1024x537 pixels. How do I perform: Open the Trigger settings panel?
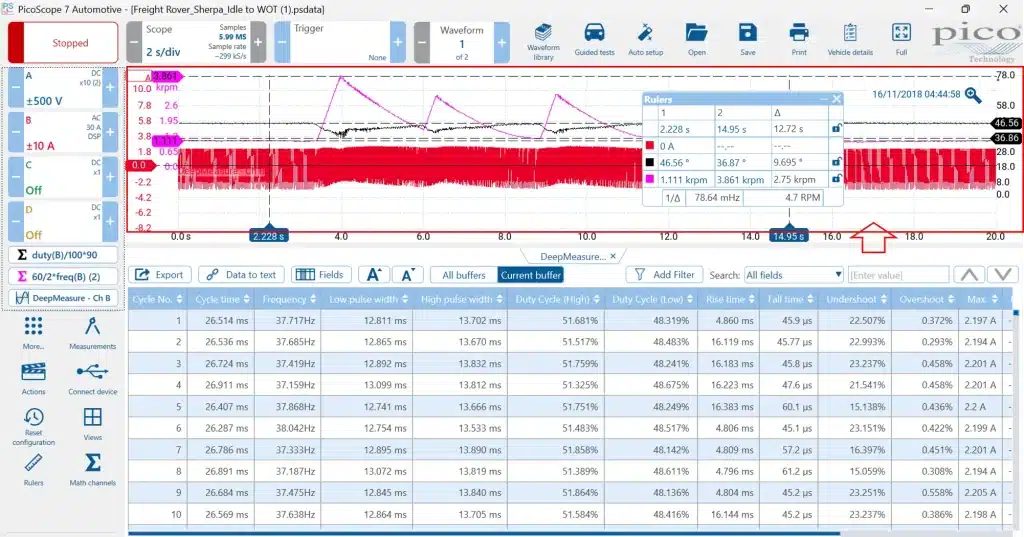point(340,42)
